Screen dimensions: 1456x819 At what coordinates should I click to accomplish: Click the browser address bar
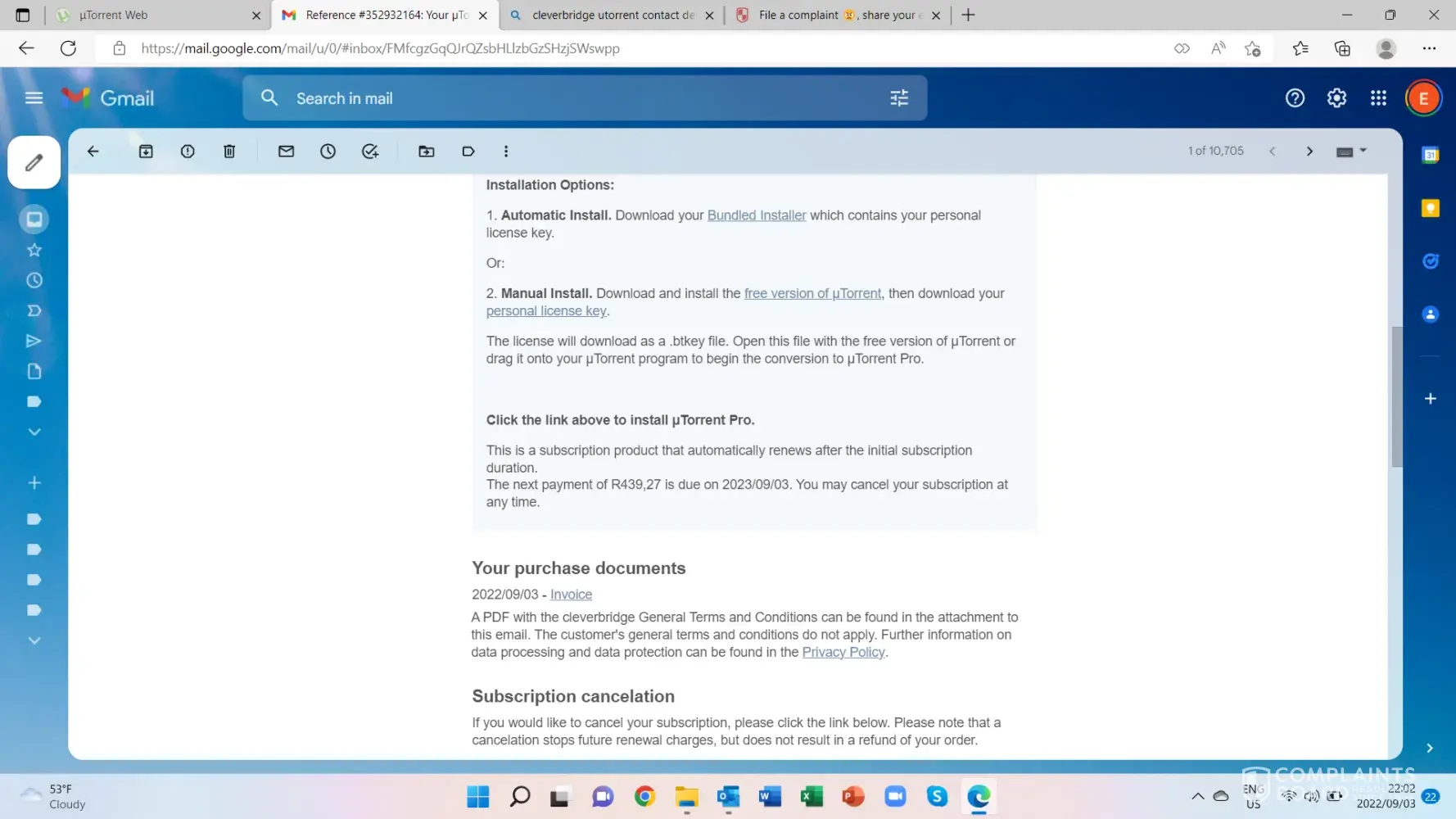tap(639, 48)
